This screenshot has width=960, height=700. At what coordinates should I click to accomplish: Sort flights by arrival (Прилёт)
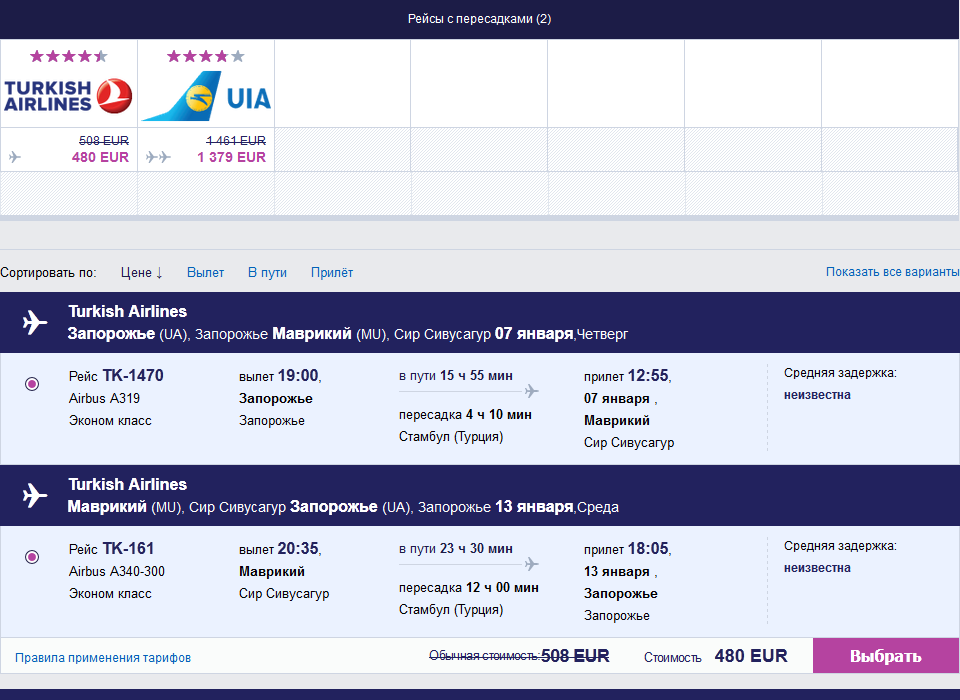click(x=332, y=272)
